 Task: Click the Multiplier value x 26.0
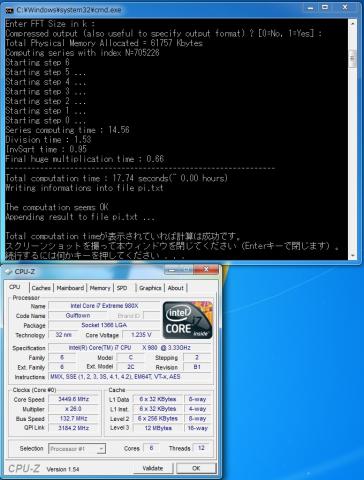tap(73, 409)
